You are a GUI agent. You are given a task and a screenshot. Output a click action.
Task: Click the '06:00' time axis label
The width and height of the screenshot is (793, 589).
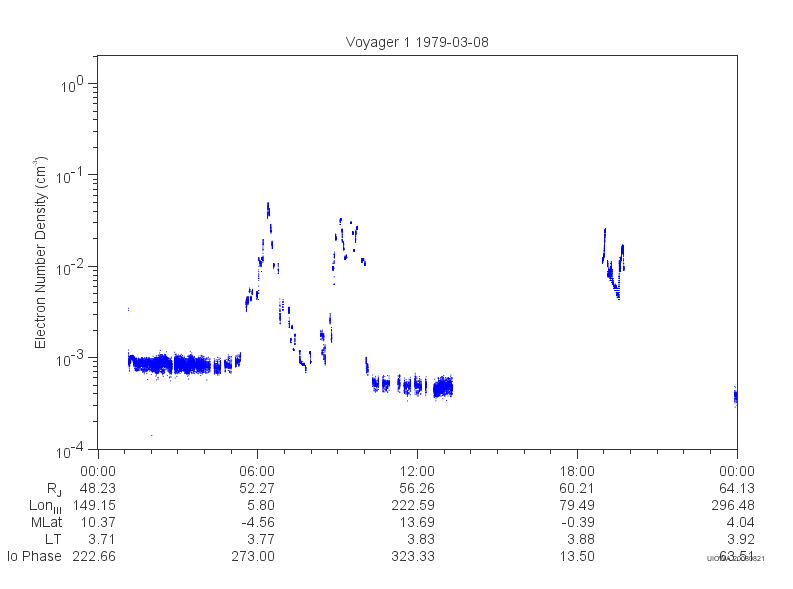[257, 471]
